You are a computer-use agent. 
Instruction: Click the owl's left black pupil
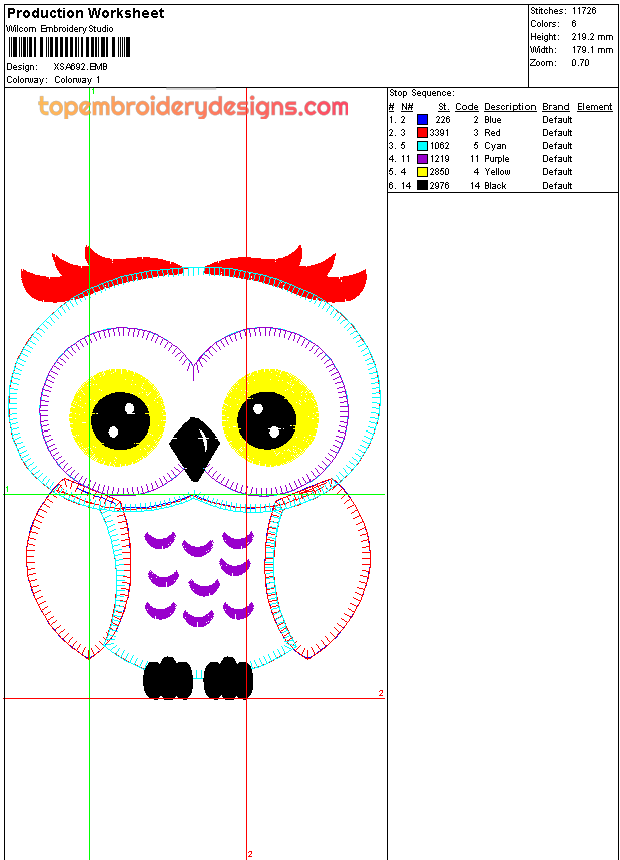[120, 421]
